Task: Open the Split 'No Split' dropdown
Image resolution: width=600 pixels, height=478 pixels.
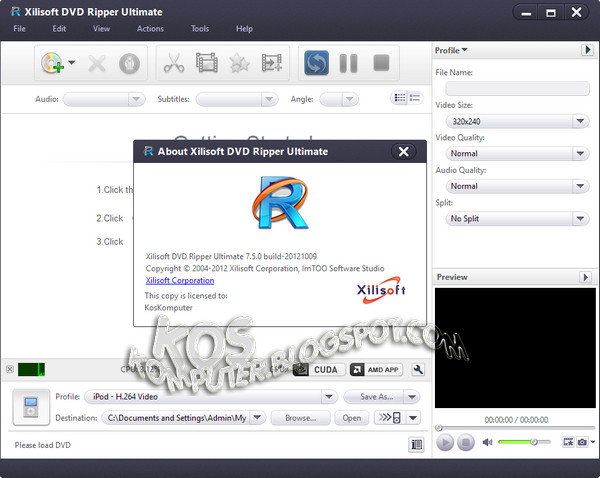Action: tap(517, 219)
